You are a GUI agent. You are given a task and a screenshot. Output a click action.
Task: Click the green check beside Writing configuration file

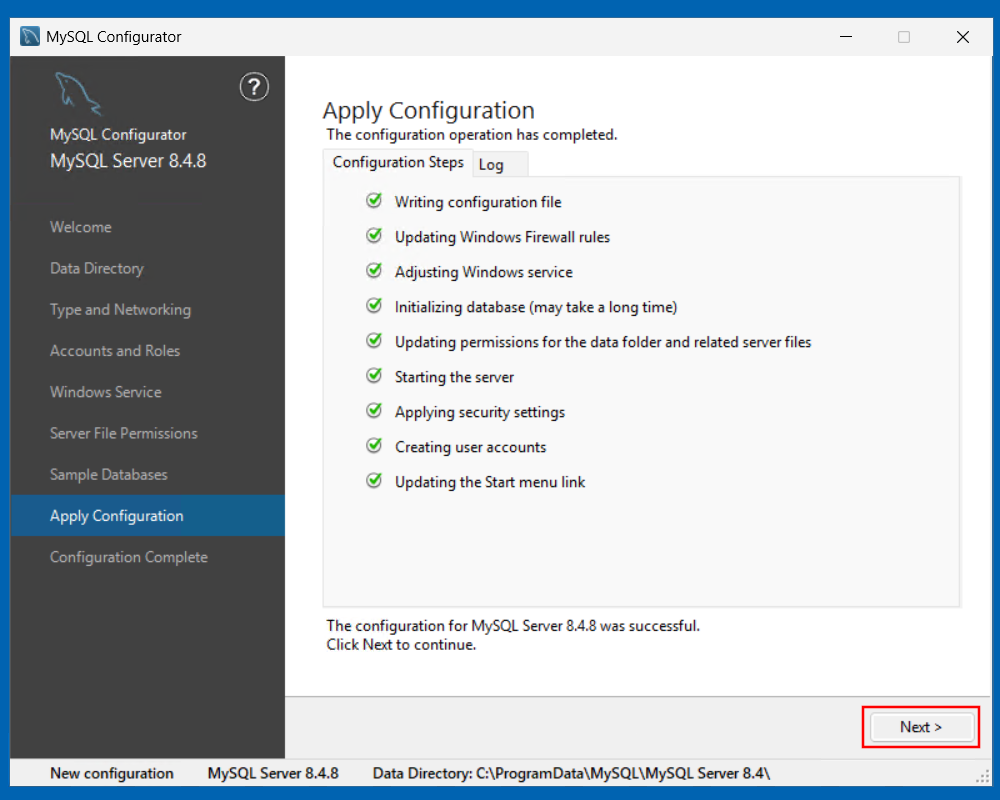(374, 201)
